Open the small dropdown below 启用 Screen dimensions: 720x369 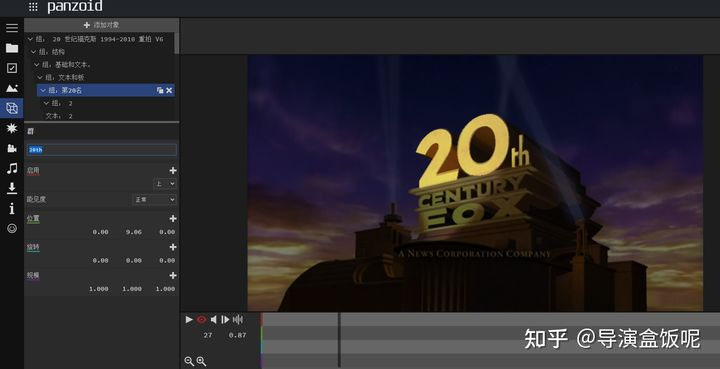coord(164,184)
